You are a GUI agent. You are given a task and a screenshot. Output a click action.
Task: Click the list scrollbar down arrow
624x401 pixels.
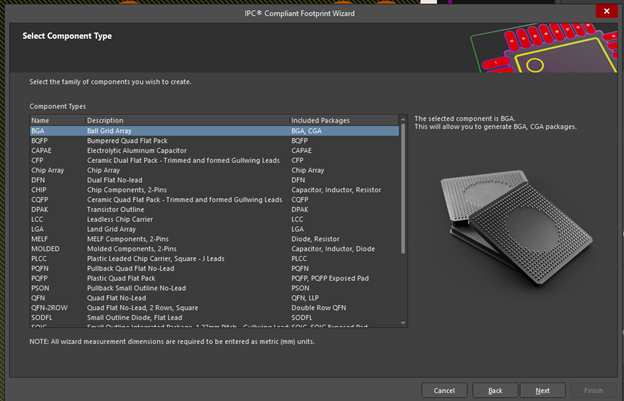[x=403, y=323]
